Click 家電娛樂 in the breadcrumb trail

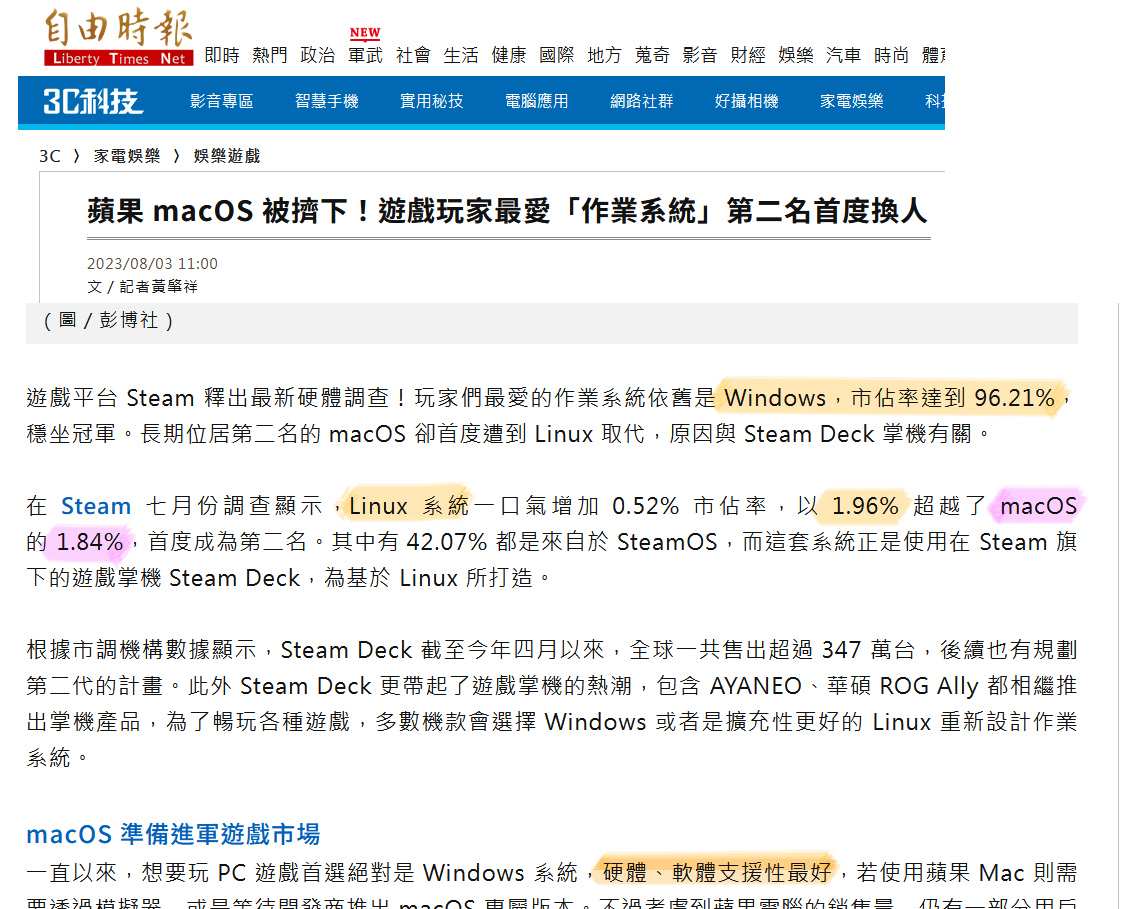click(127, 156)
